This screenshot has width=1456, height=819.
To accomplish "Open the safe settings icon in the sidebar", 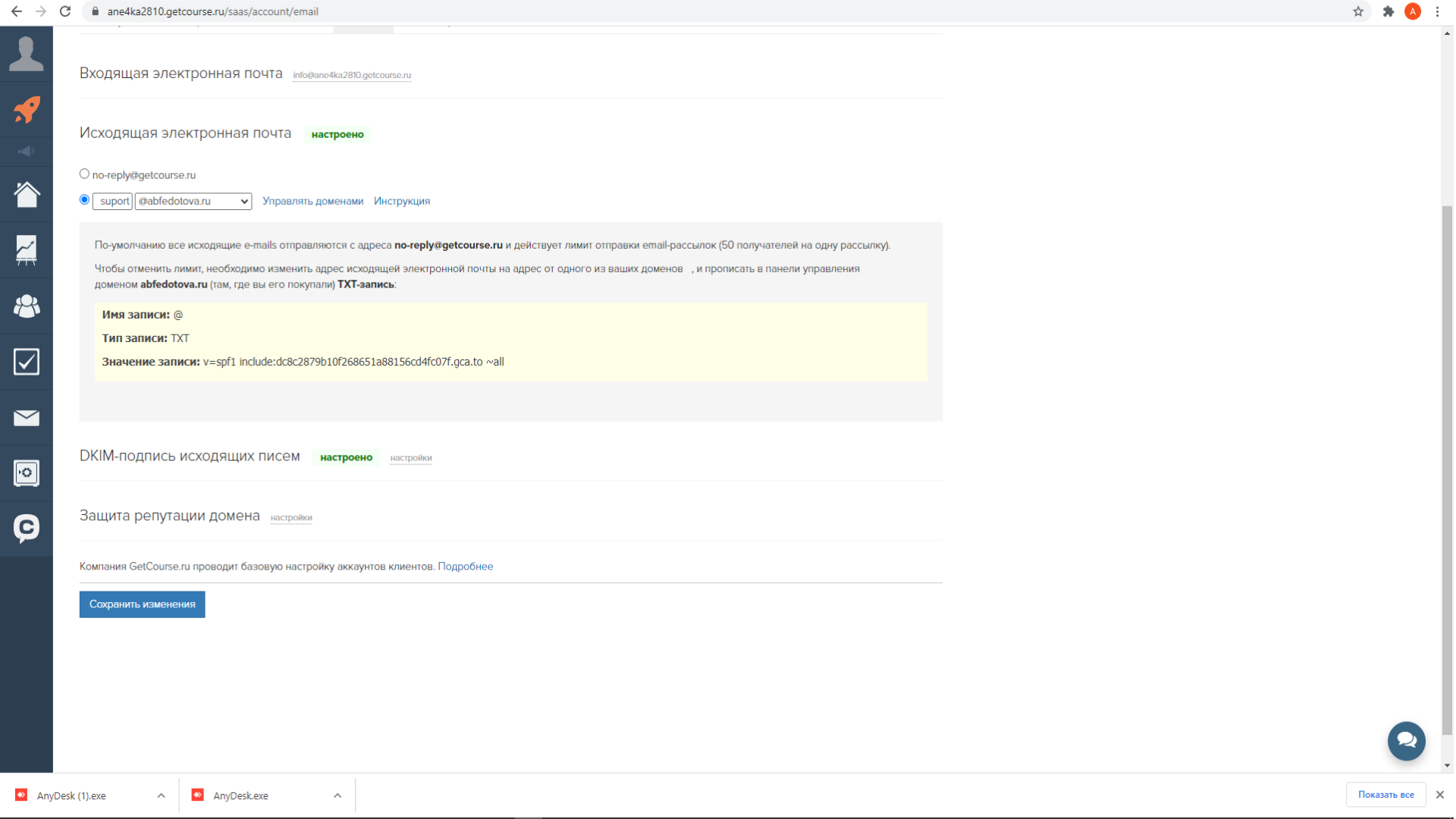I will tap(27, 473).
